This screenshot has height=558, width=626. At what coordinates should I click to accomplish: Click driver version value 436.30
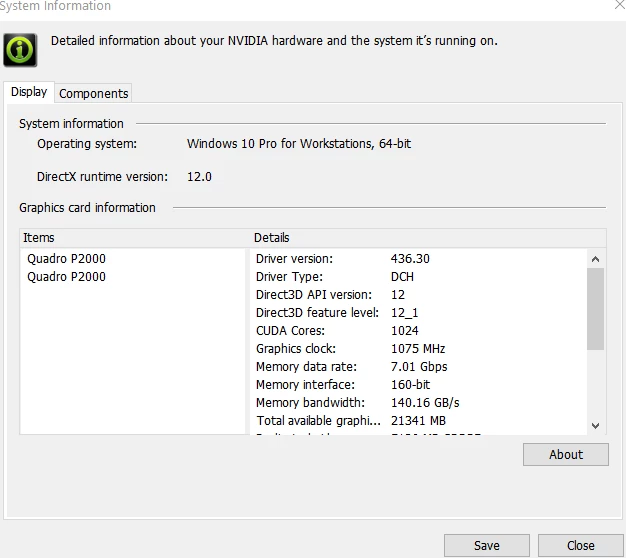(410, 259)
